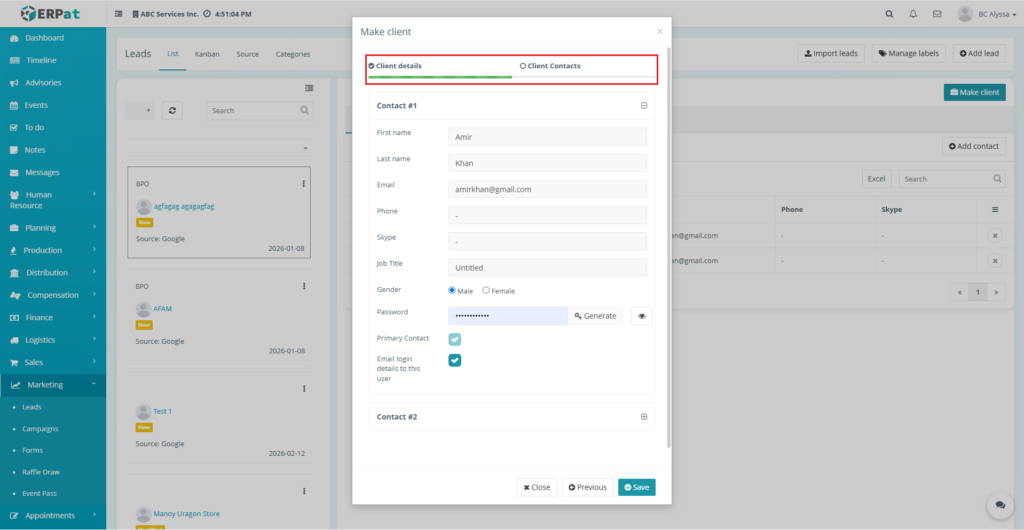
Task: Open Campaigns in the Marketing submenu
Action: click(x=40, y=429)
